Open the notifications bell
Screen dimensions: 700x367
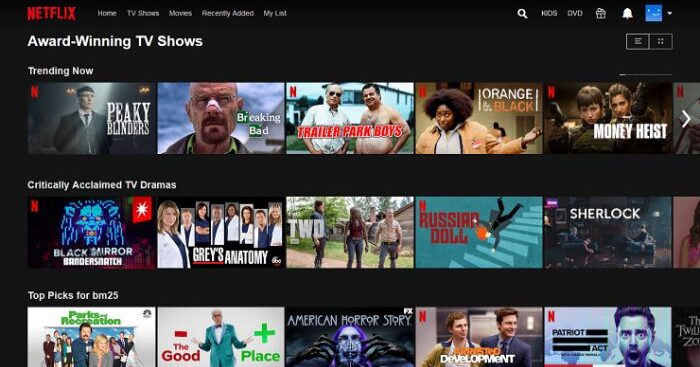(627, 13)
